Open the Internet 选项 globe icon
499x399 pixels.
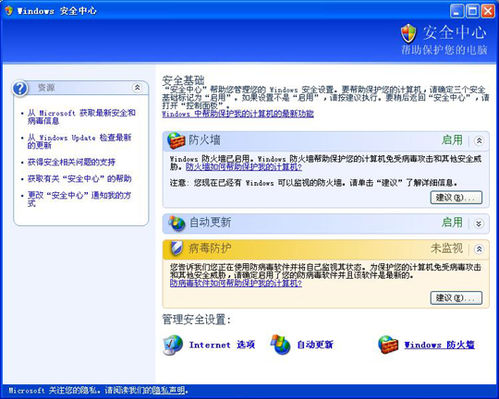point(173,345)
